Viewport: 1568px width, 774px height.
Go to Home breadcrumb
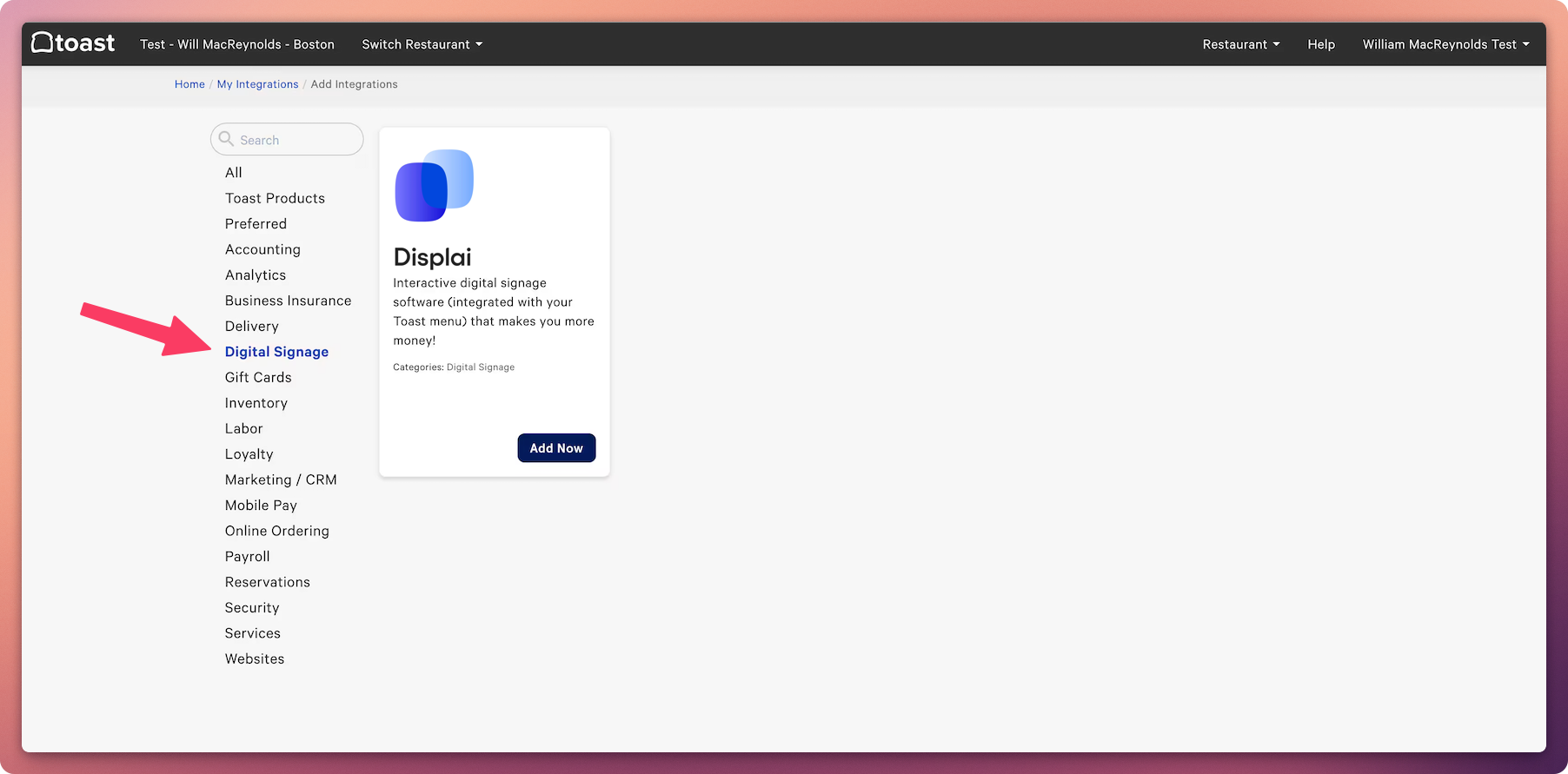tap(189, 84)
